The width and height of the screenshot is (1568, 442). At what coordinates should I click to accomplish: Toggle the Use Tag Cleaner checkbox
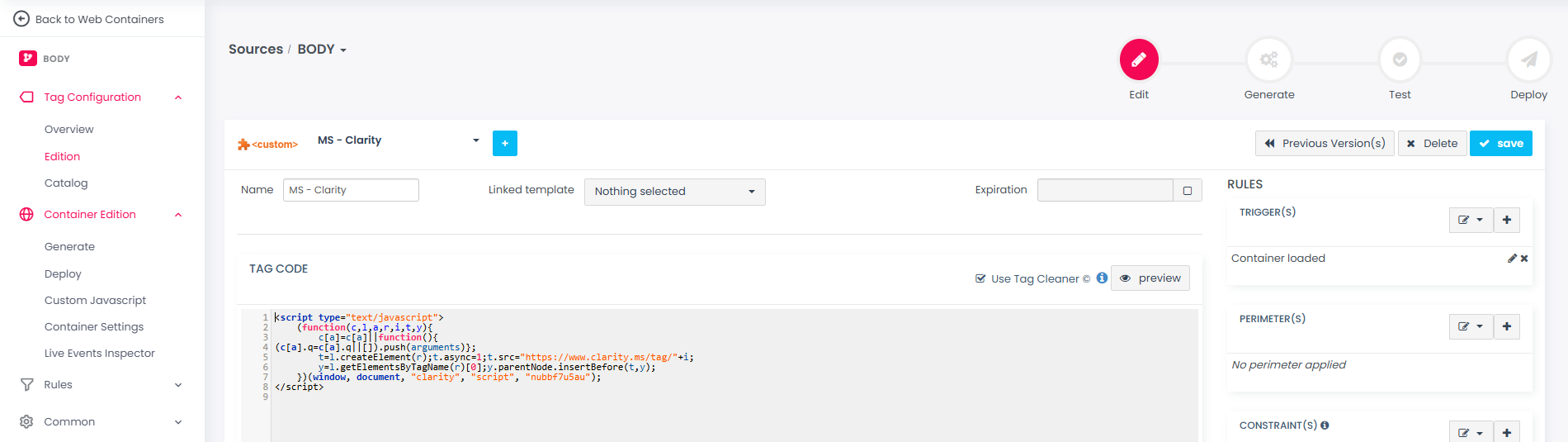pyautogui.click(x=980, y=278)
